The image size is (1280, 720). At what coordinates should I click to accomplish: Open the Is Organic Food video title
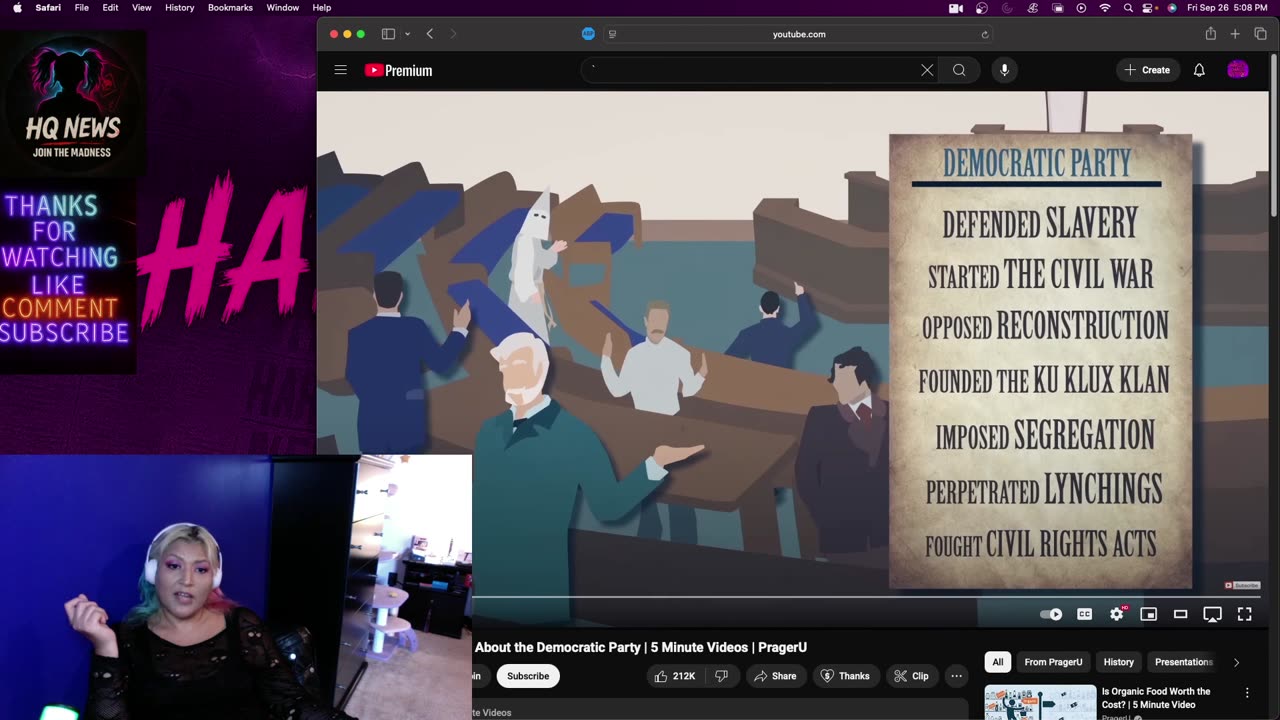[x=1156, y=698]
